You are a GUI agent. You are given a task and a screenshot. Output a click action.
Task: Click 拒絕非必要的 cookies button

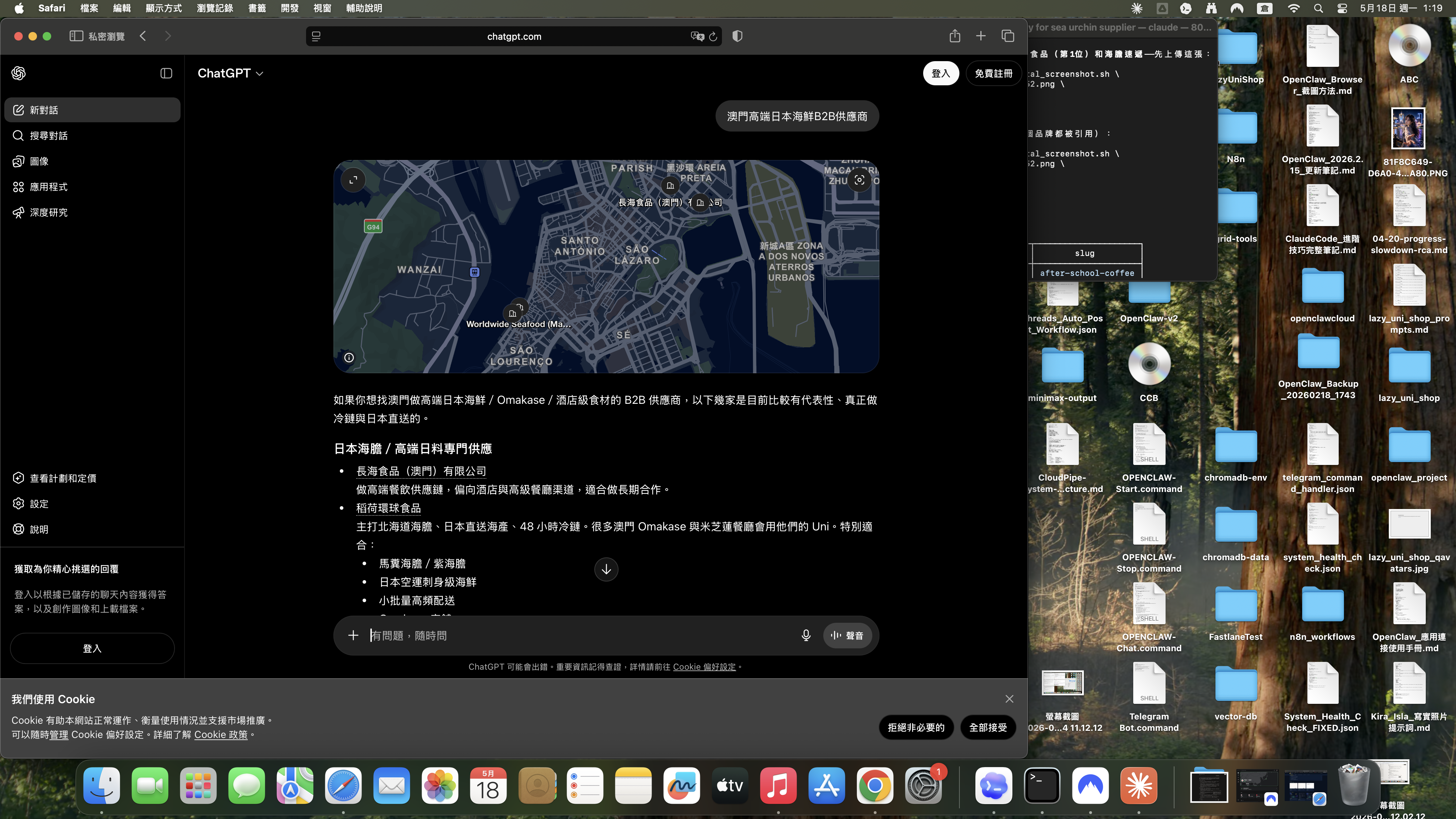916,727
